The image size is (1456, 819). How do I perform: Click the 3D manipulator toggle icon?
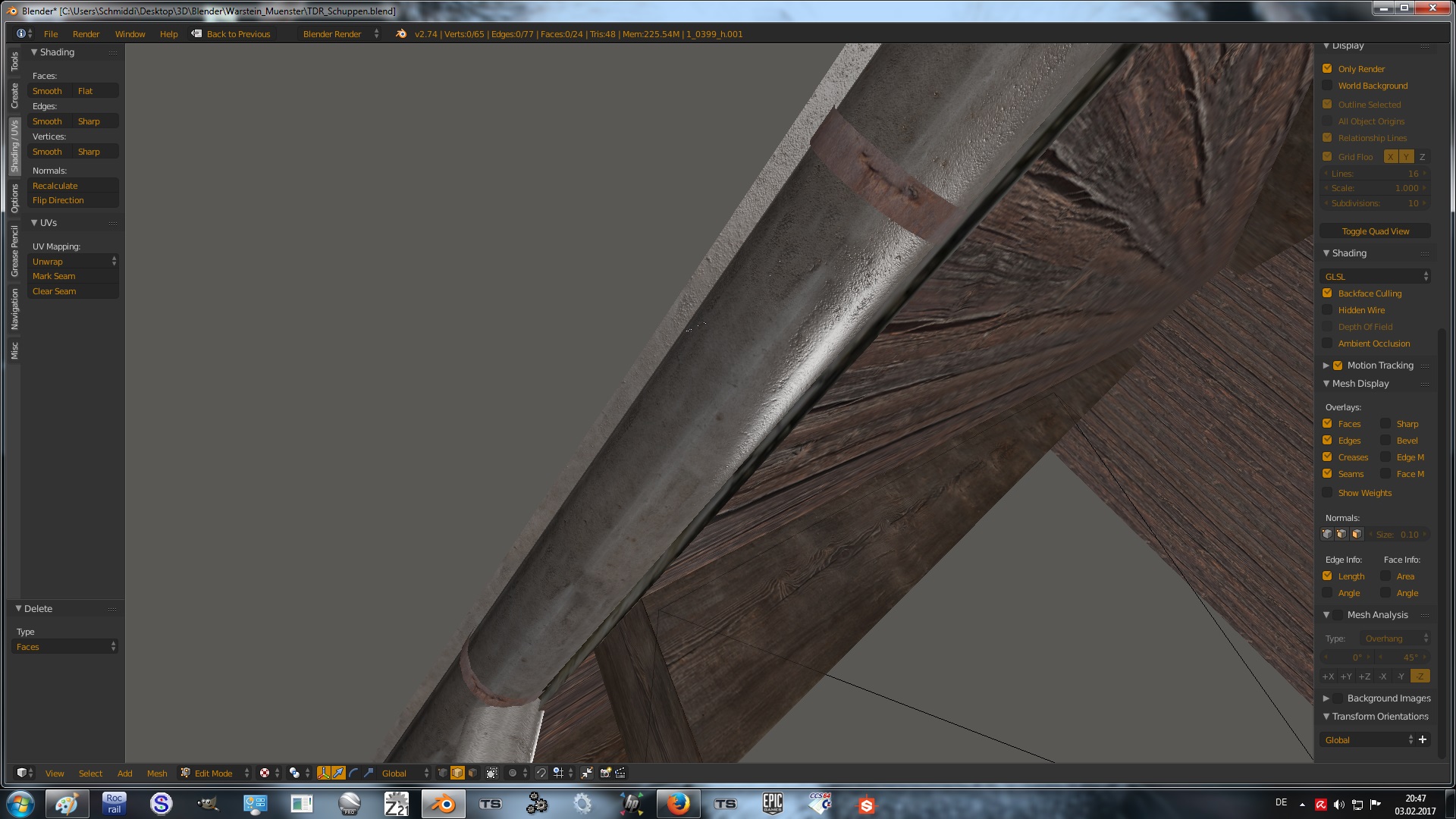(x=324, y=773)
